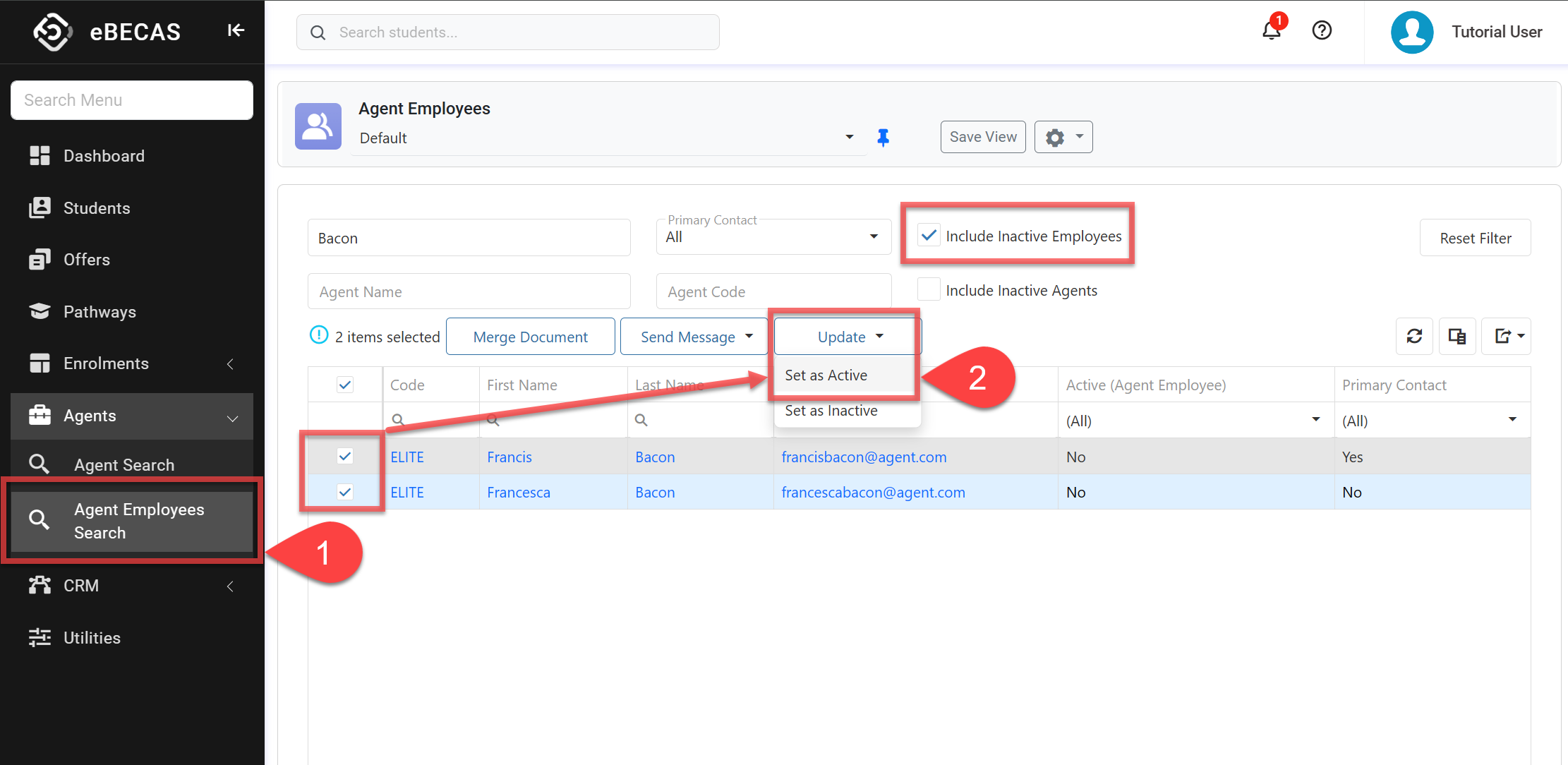
Task: Click the magnifier in the student search bar
Action: pos(318,32)
